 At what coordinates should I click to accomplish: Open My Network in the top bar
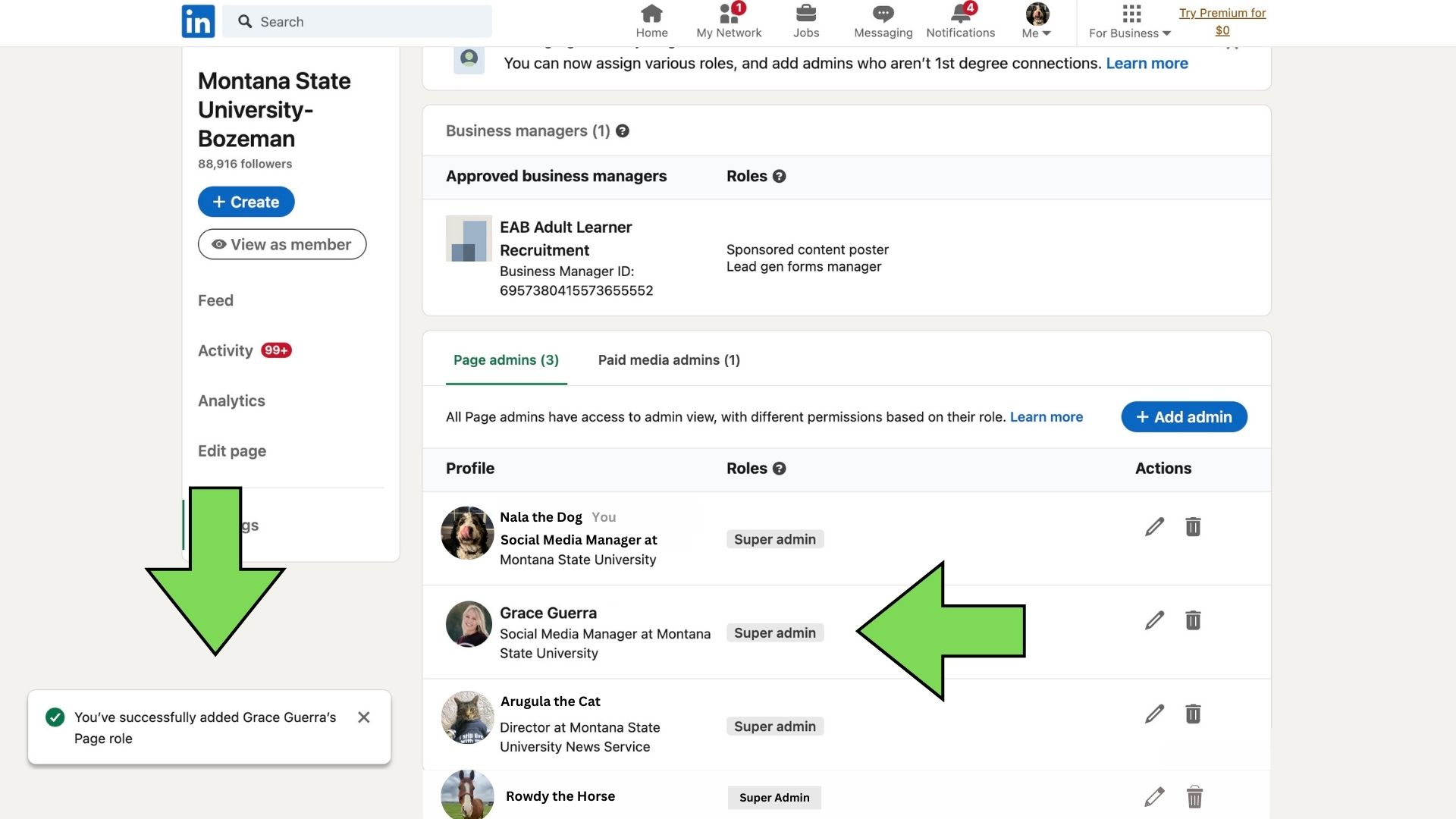tap(729, 21)
